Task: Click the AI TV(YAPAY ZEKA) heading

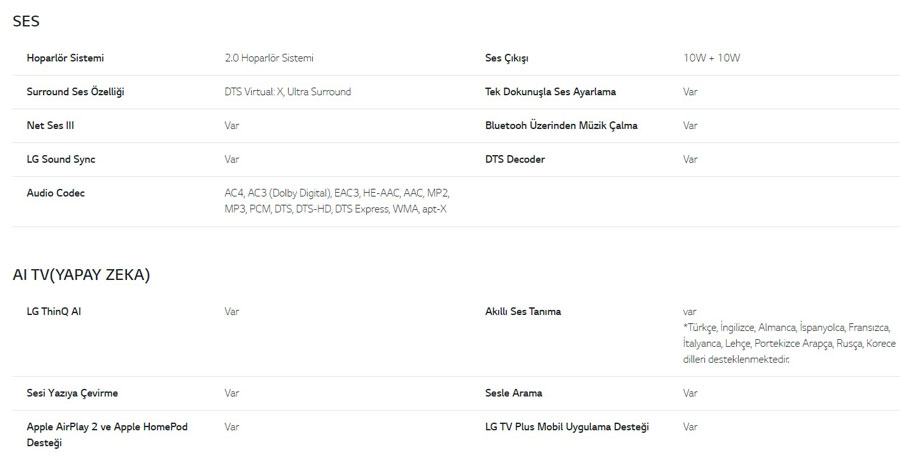Action: coord(81,275)
